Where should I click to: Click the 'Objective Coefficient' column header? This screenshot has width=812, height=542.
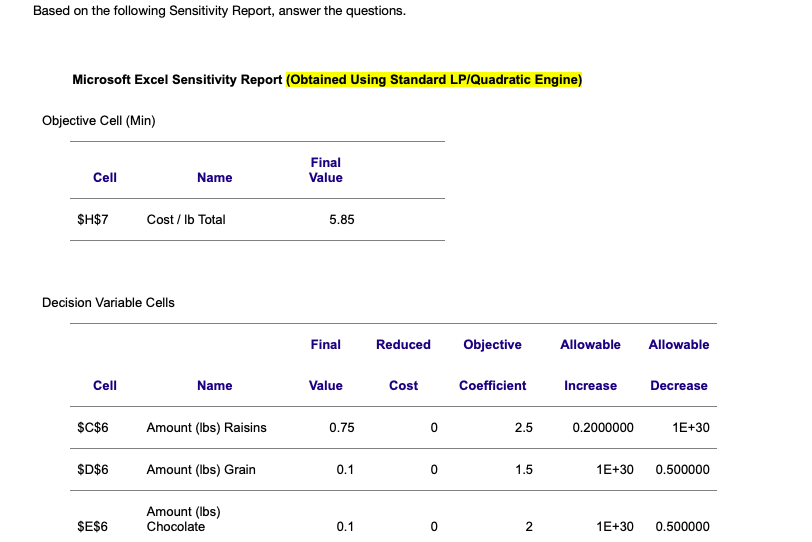pos(492,365)
